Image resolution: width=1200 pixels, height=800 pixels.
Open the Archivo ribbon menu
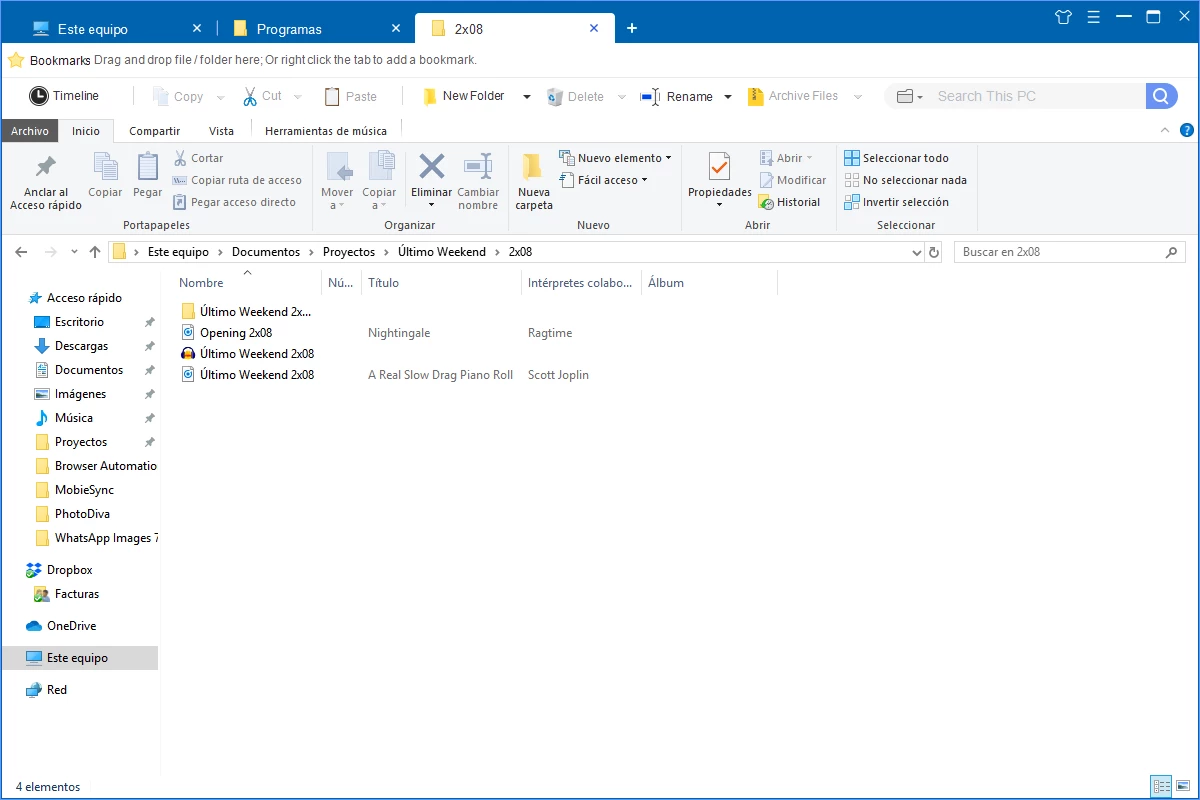coord(30,131)
